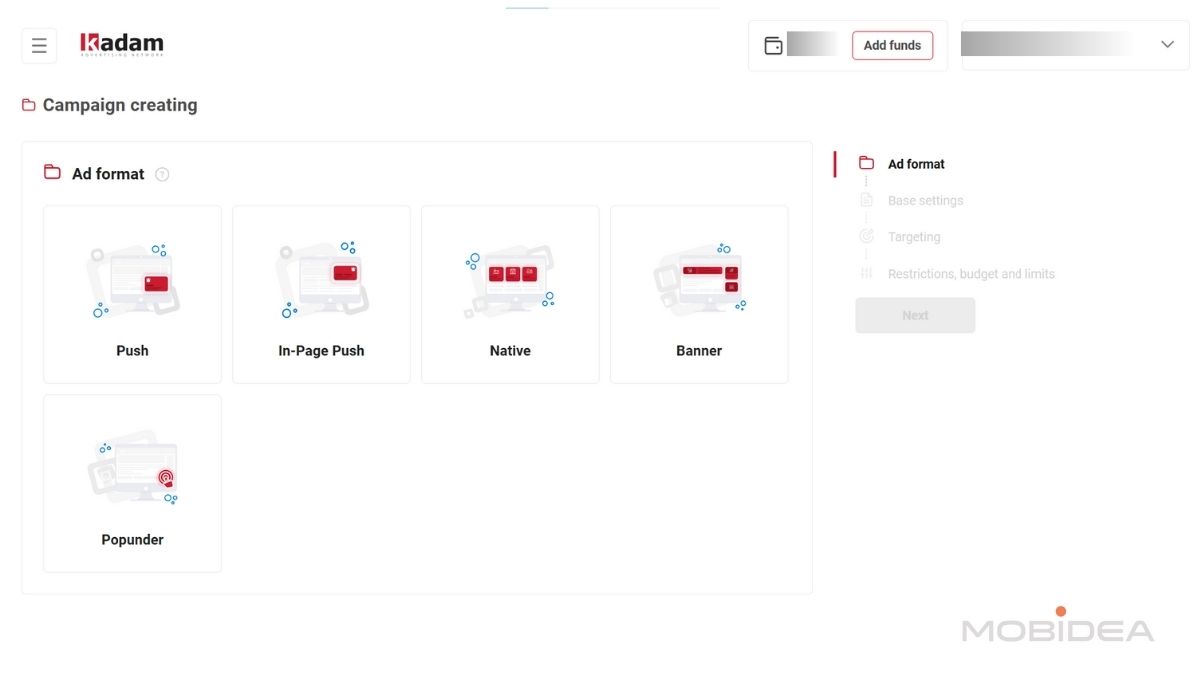Choose the In-Page Push format illustration
Viewport: 1200px width, 700px height.
coord(321,281)
